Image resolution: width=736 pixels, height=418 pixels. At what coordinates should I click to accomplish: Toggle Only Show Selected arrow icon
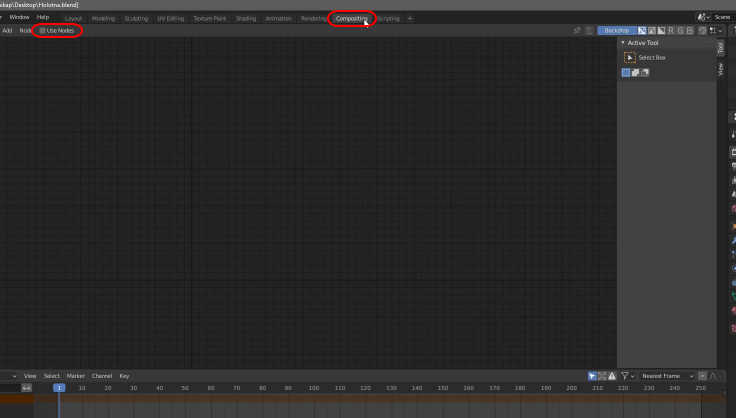592,376
